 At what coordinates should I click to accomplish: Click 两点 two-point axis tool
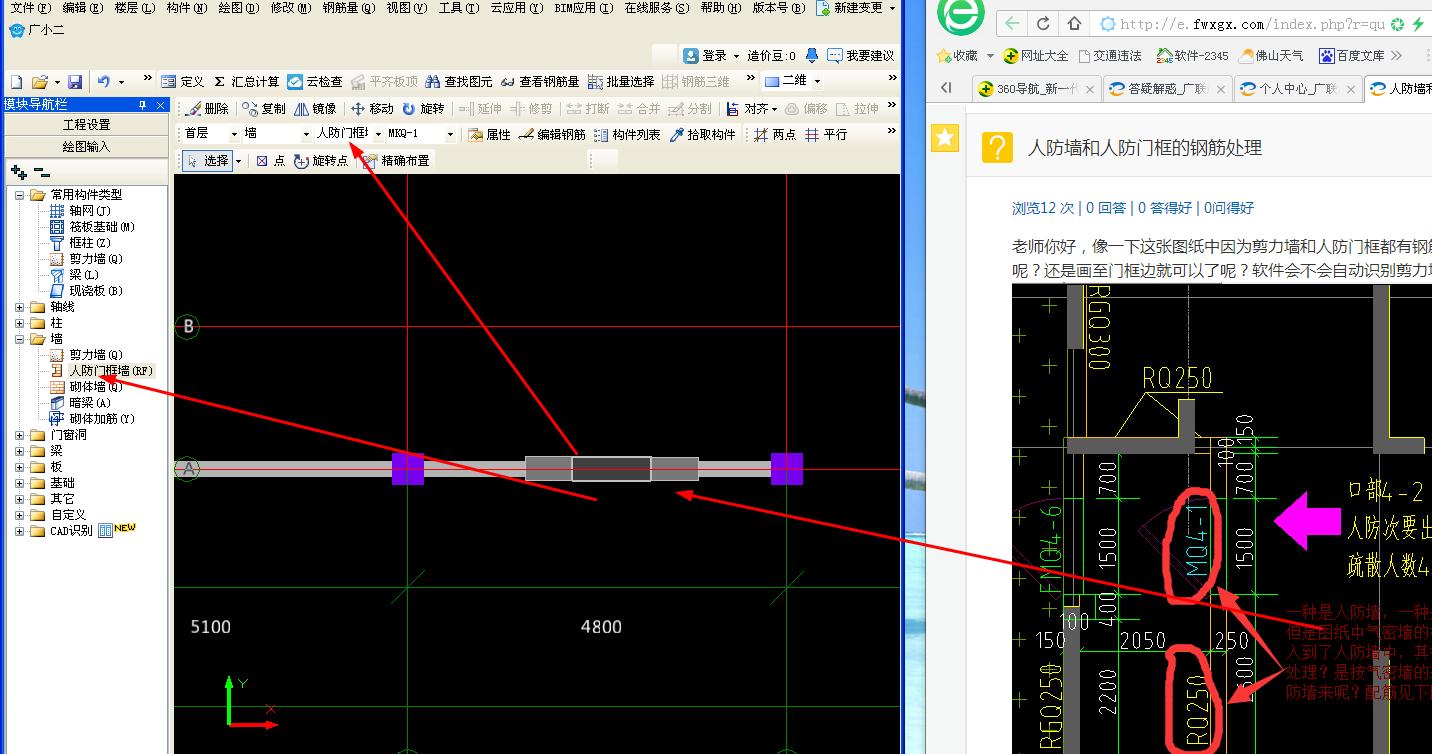tap(775, 134)
